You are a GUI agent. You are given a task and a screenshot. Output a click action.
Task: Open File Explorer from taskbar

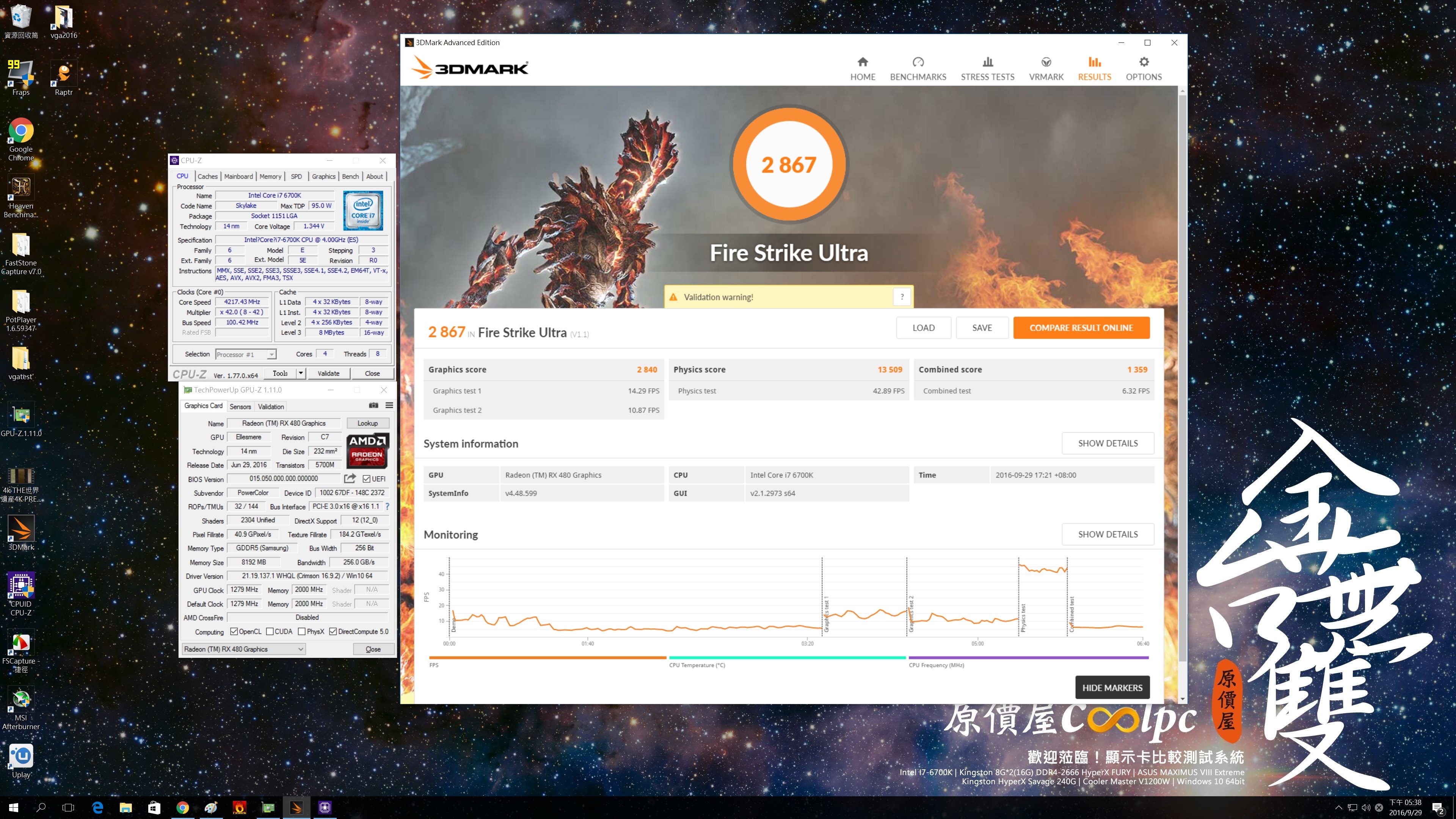click(x=126, y=807)
